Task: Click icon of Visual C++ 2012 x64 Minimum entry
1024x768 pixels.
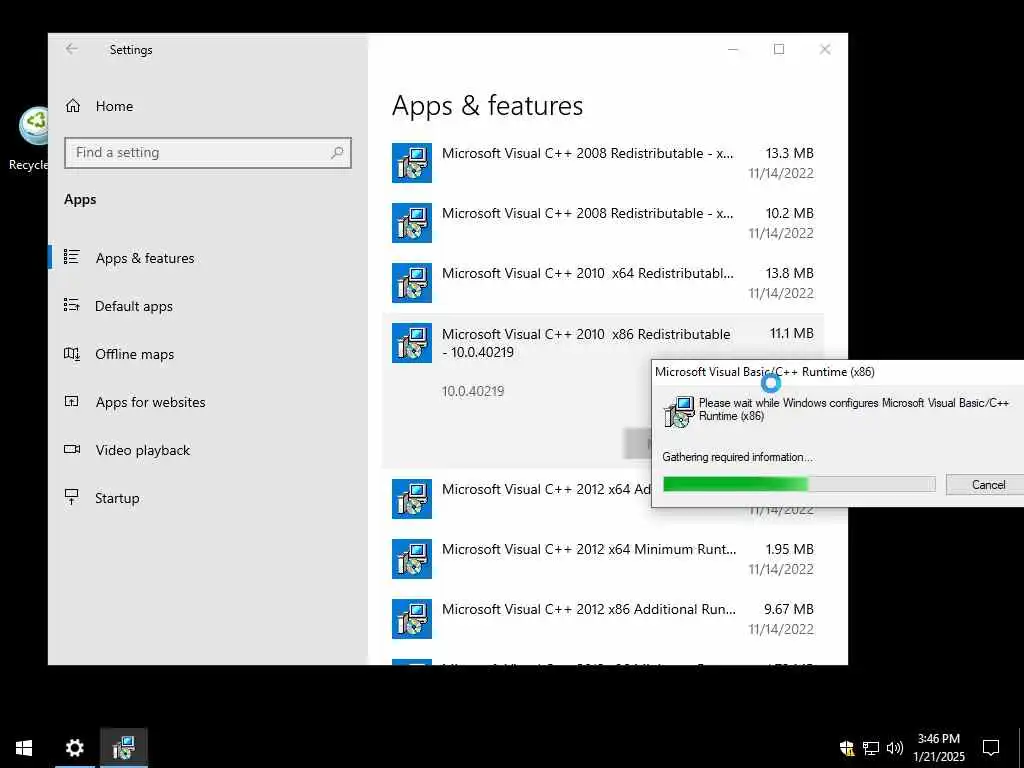Action: [412, 559]
